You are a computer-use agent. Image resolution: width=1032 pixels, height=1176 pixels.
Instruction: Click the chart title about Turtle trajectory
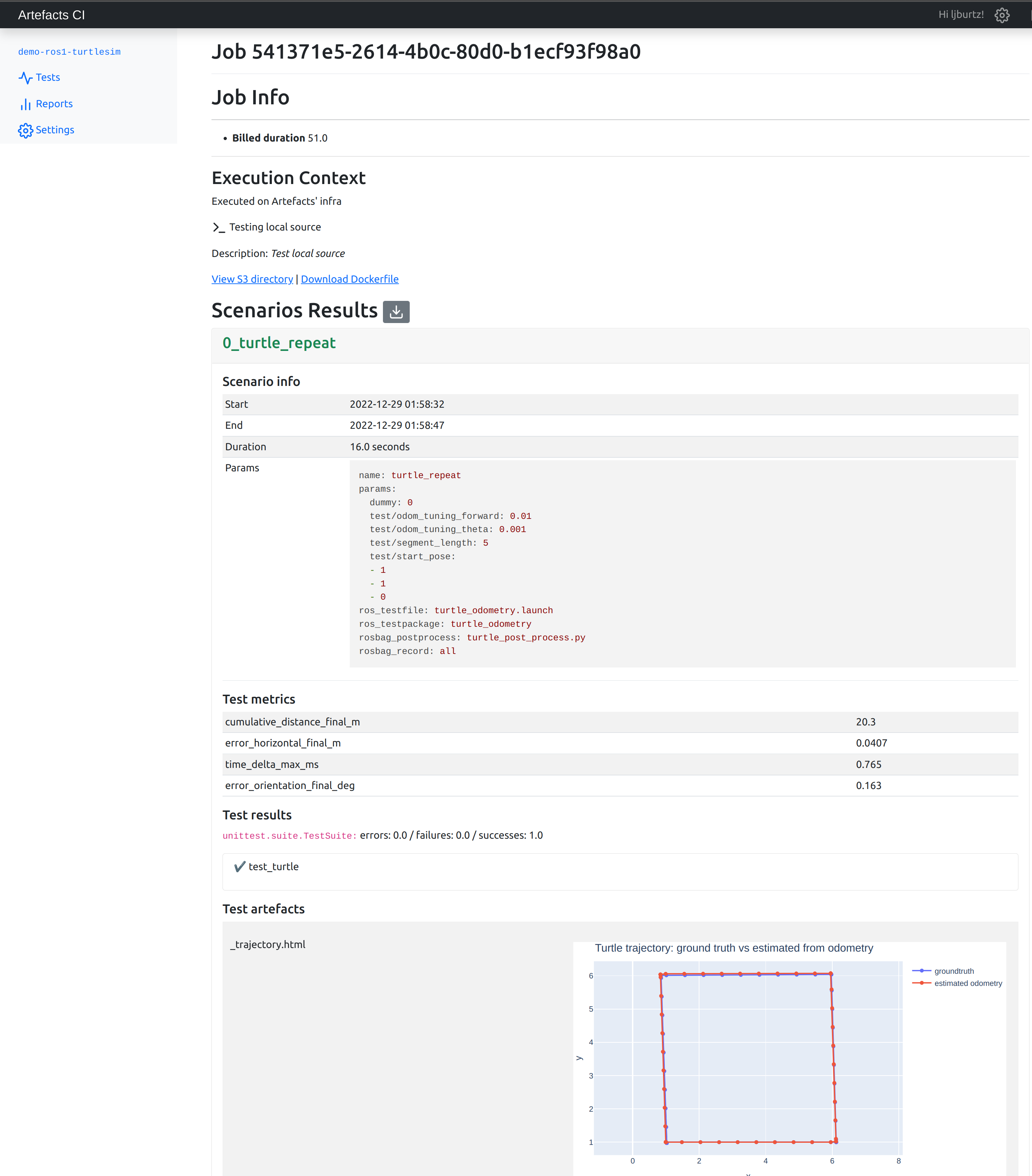tap(734, 948)
